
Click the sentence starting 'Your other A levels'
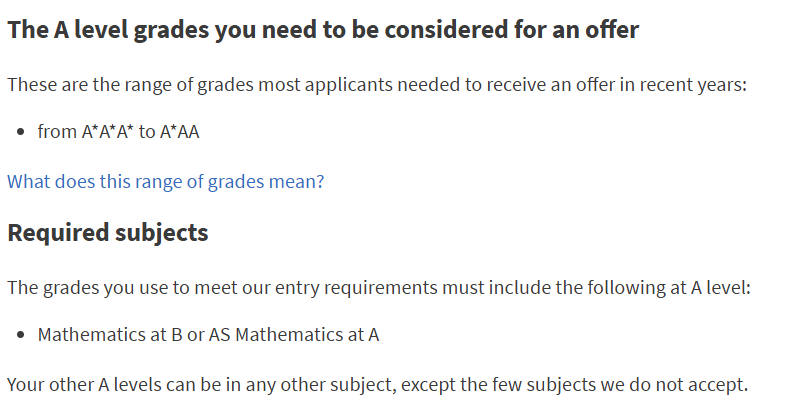click(x=378, y=385)
